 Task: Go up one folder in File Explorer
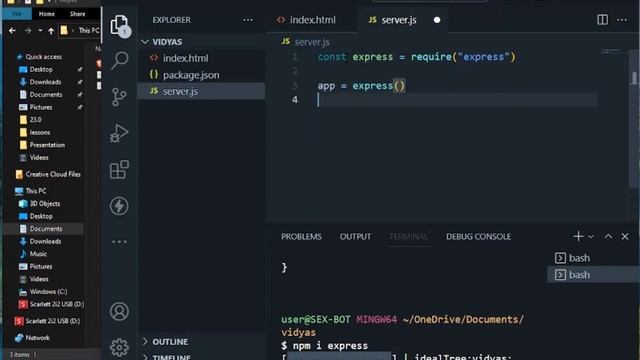[51, 31]
